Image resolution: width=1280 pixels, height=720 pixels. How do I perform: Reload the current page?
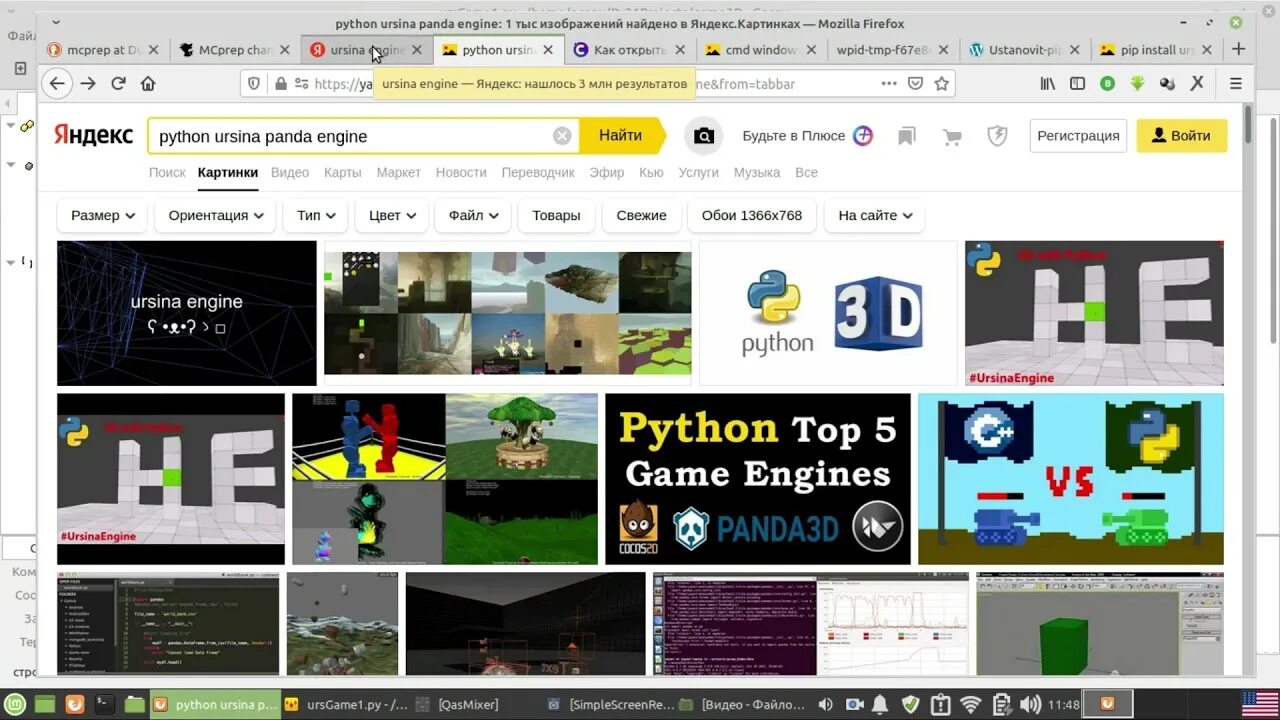118,84
